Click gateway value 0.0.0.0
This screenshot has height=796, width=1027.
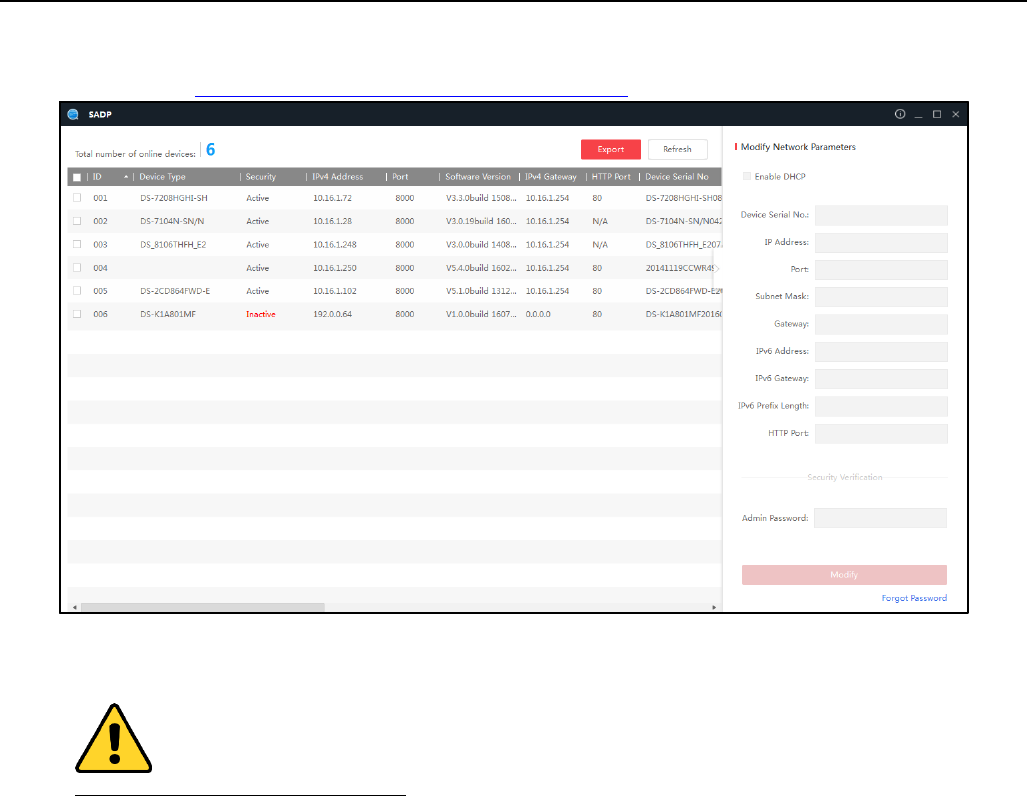pyautogui.click(x=538, y=314)
